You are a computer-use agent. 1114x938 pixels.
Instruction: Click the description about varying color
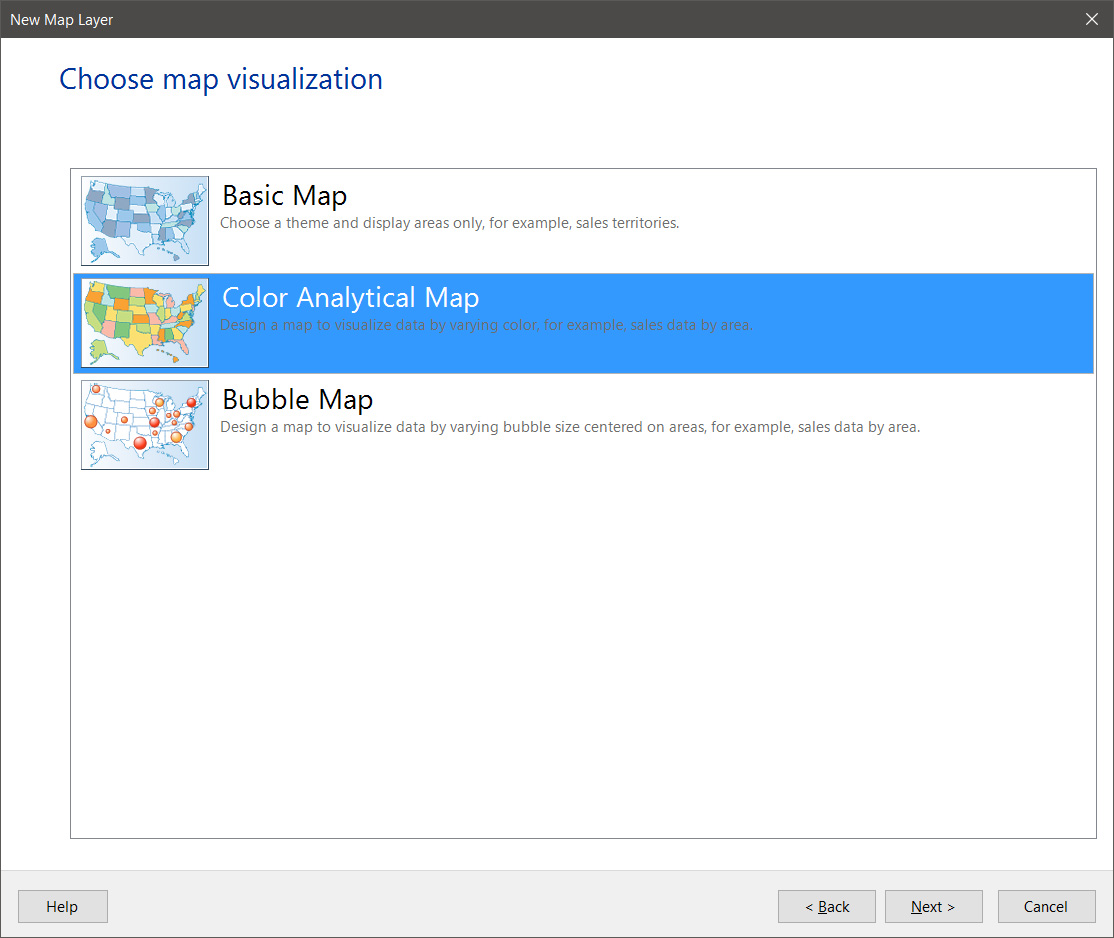(486, 325)
